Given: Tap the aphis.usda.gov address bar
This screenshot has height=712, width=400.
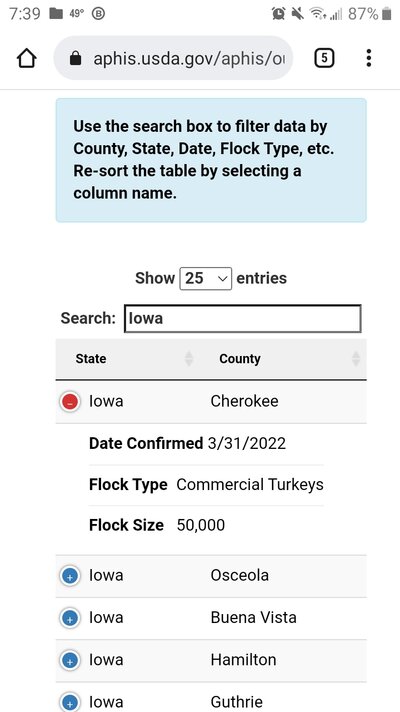Looking at the screenshot, I should 173,58.
